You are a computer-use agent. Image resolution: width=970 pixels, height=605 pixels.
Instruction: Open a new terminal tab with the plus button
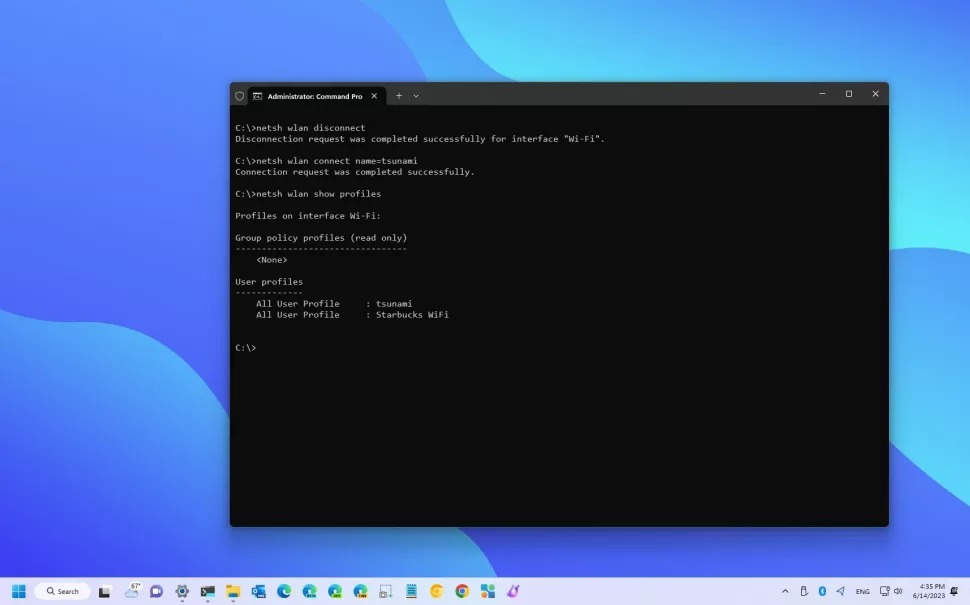click(398, 95)
